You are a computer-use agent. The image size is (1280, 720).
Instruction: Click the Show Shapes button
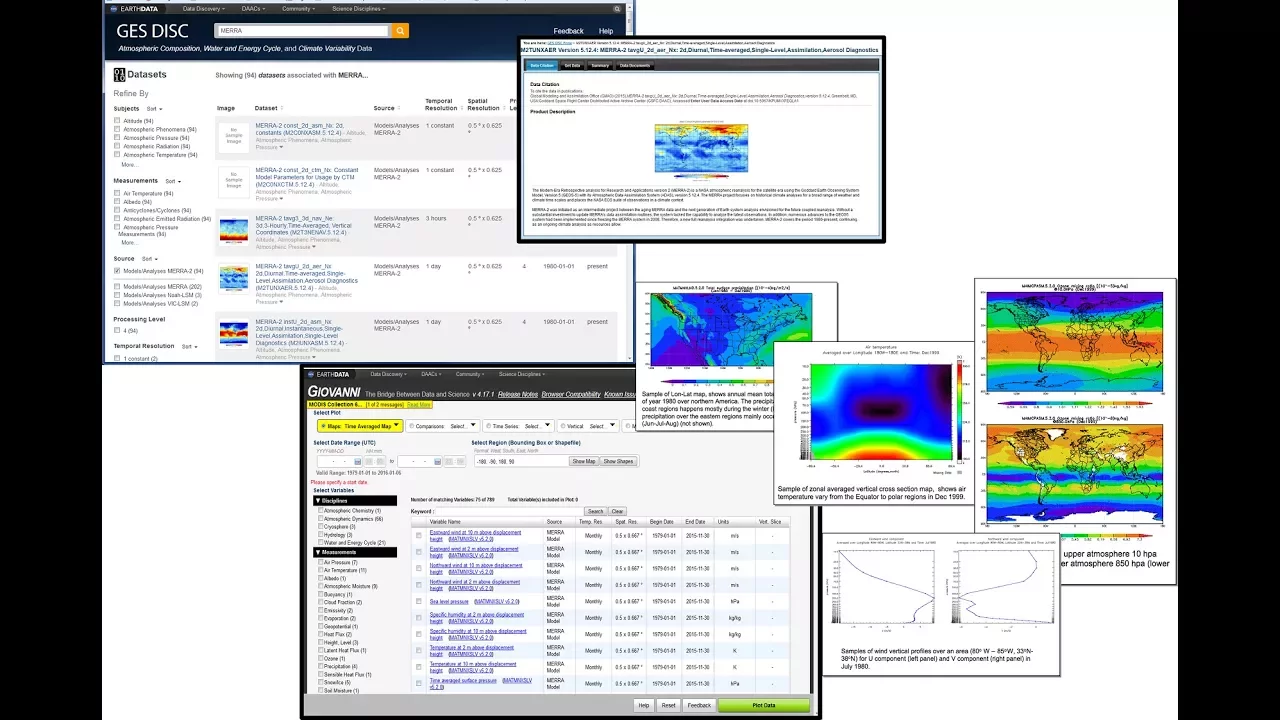pos(619,461)
